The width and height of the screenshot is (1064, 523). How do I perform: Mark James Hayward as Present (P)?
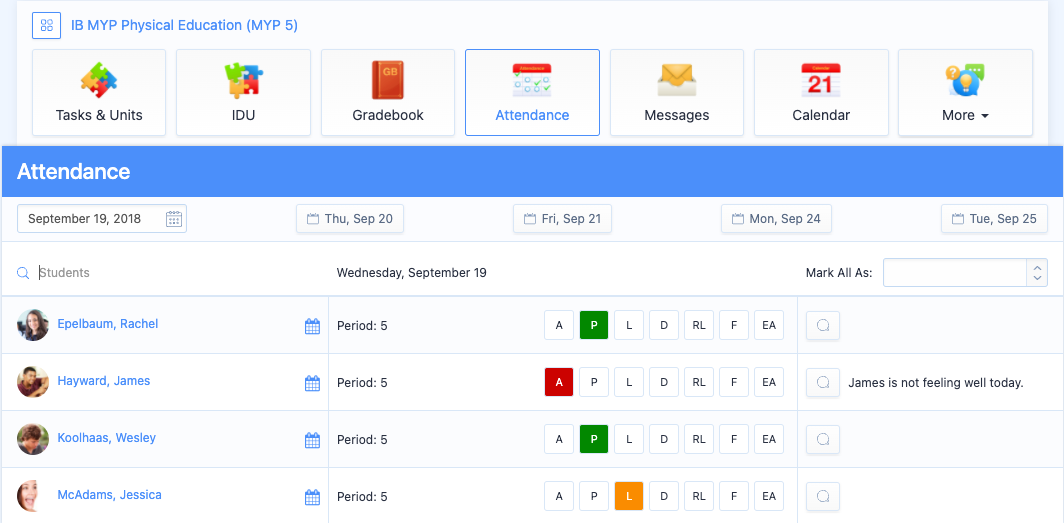(594, 382)
